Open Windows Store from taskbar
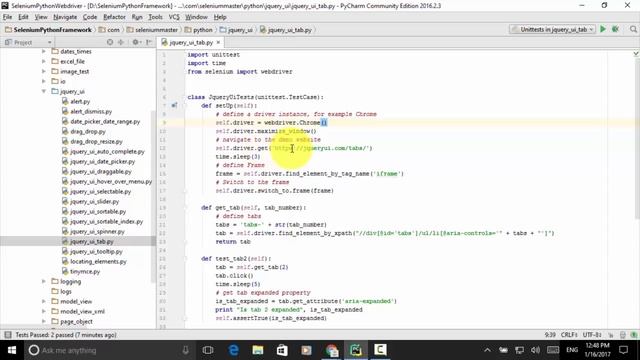640x360 pixels. [x=282, y=350]
